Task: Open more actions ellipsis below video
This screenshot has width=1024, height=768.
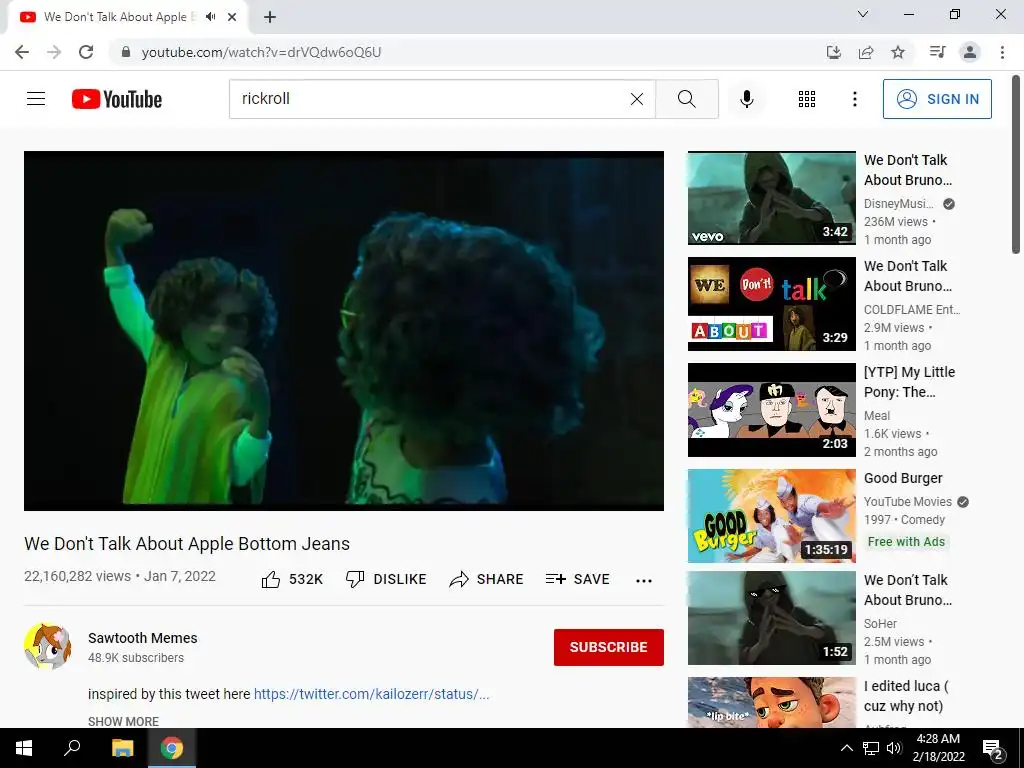Action: pyautogui.click(x=644, y=581)
